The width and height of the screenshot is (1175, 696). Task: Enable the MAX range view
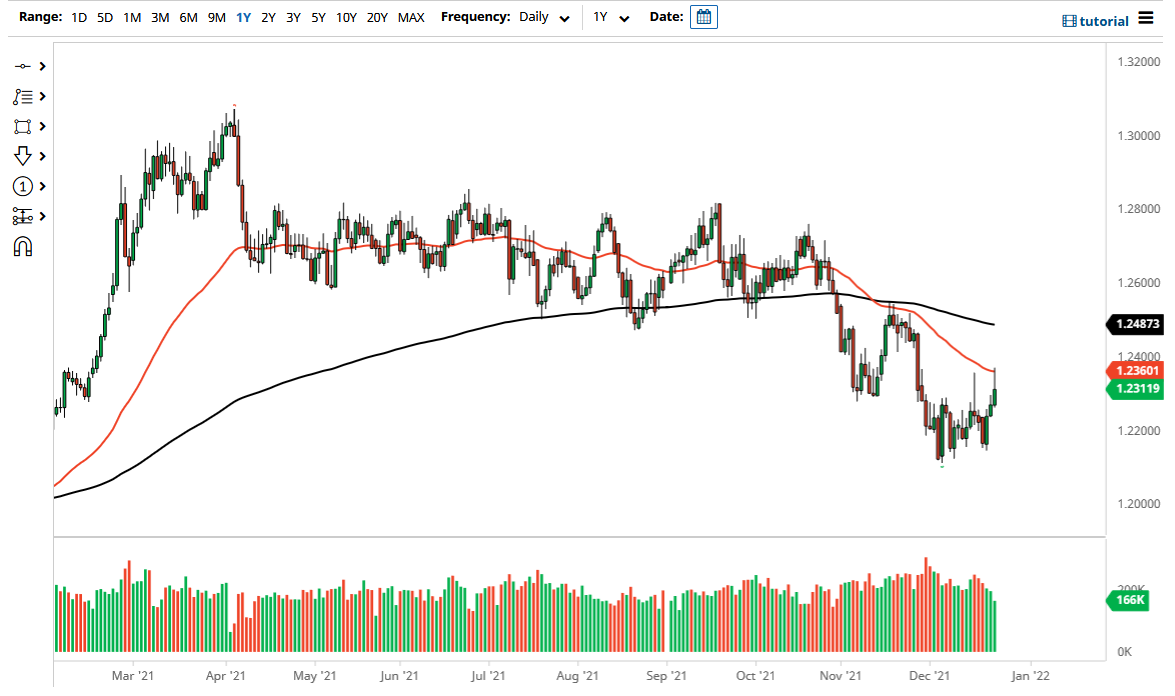click(411, 17)
